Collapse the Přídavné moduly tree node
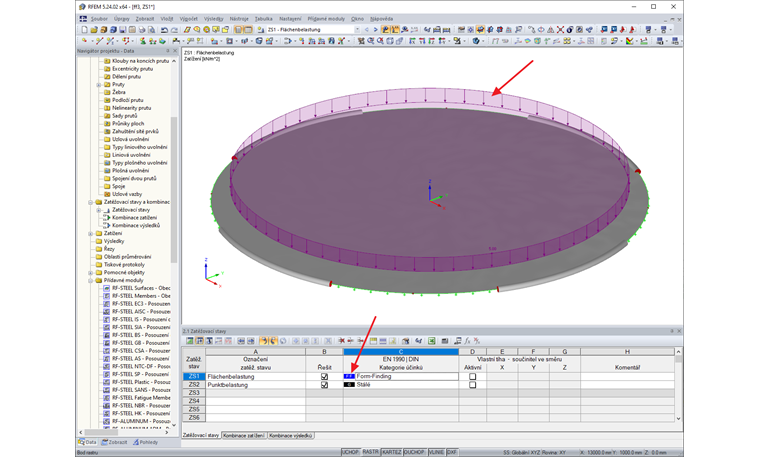Screen dimensions: 760x457 [91, 280]
